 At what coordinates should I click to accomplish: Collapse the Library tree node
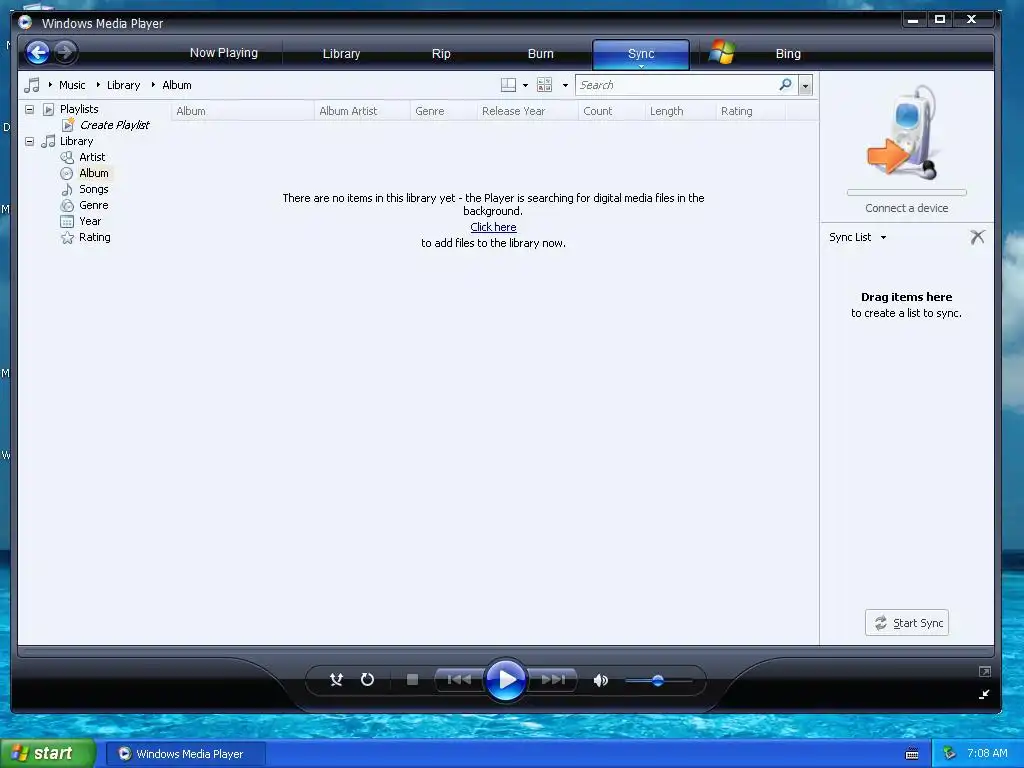coord(29,141)
